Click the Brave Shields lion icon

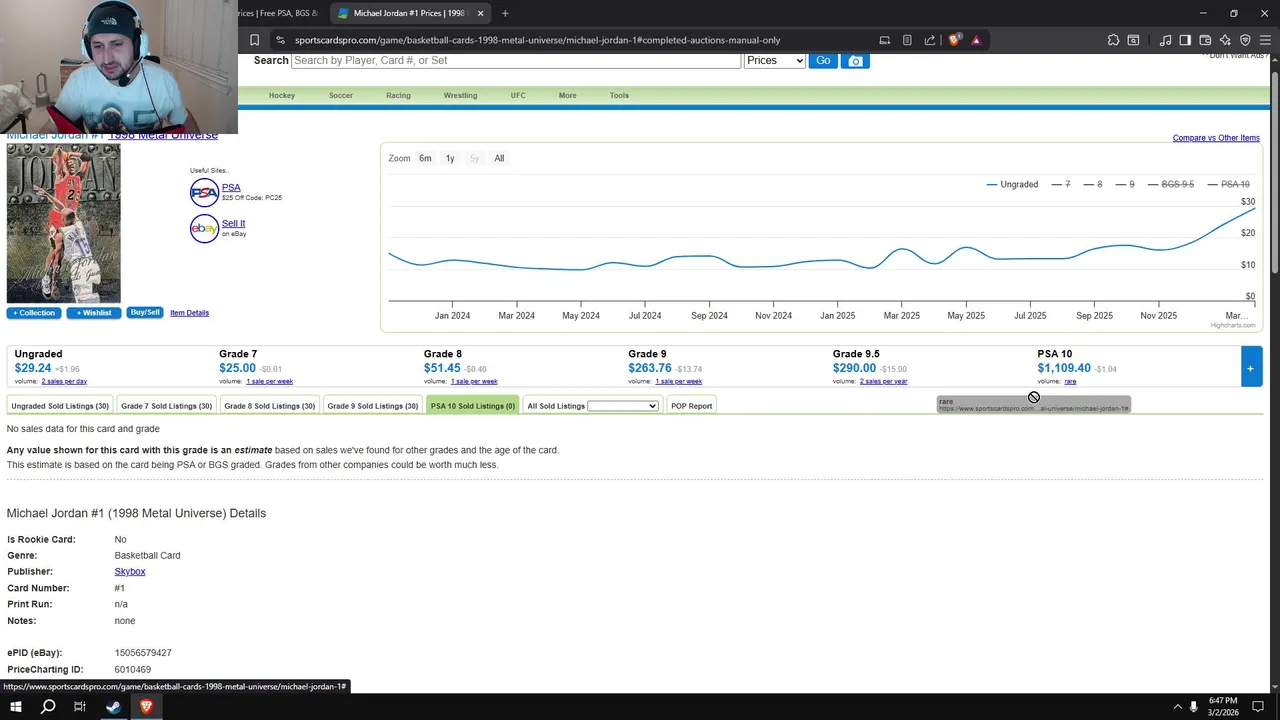(x=954, y=40)
